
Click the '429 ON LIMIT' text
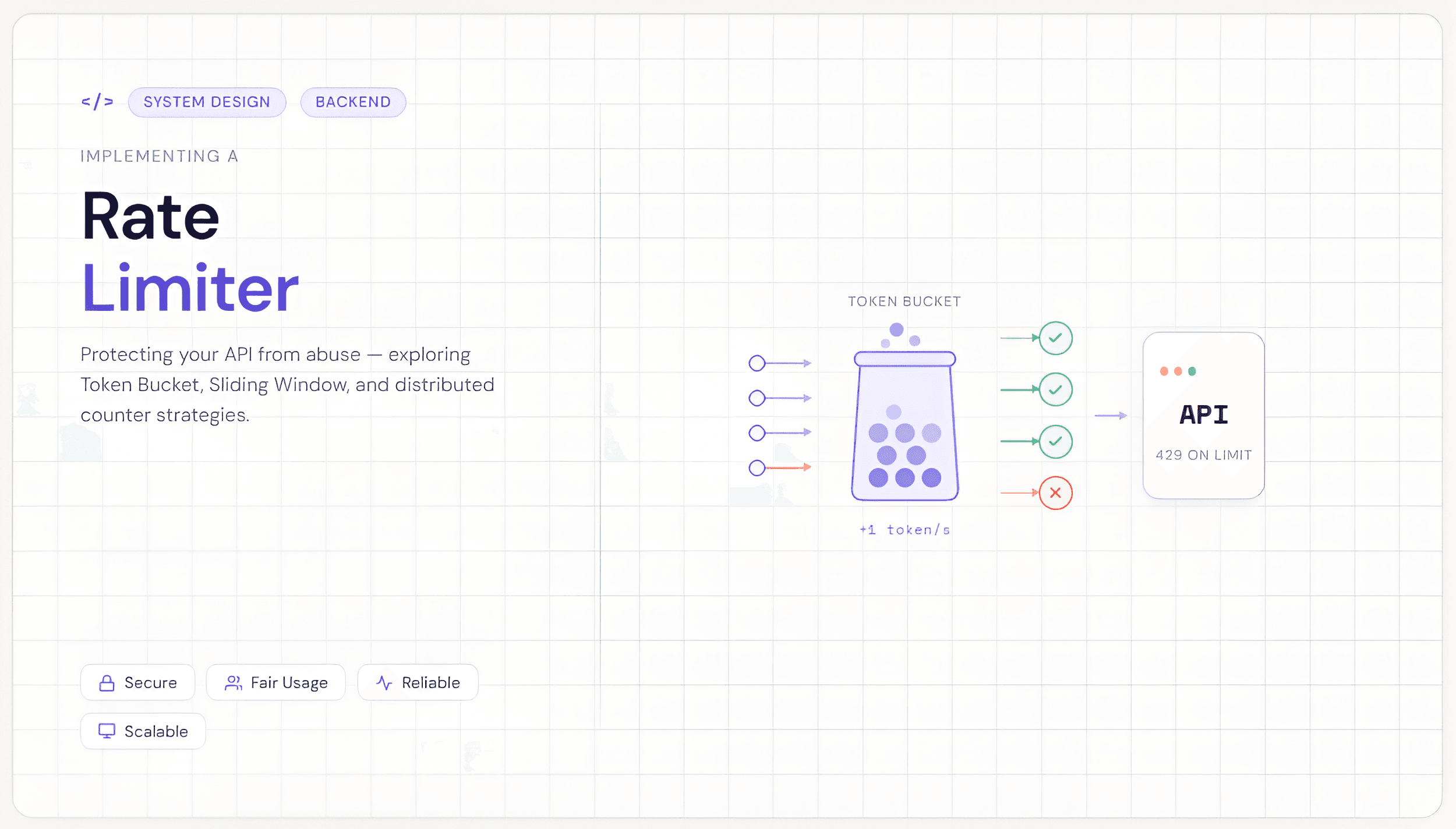(x=1203, y=455)
